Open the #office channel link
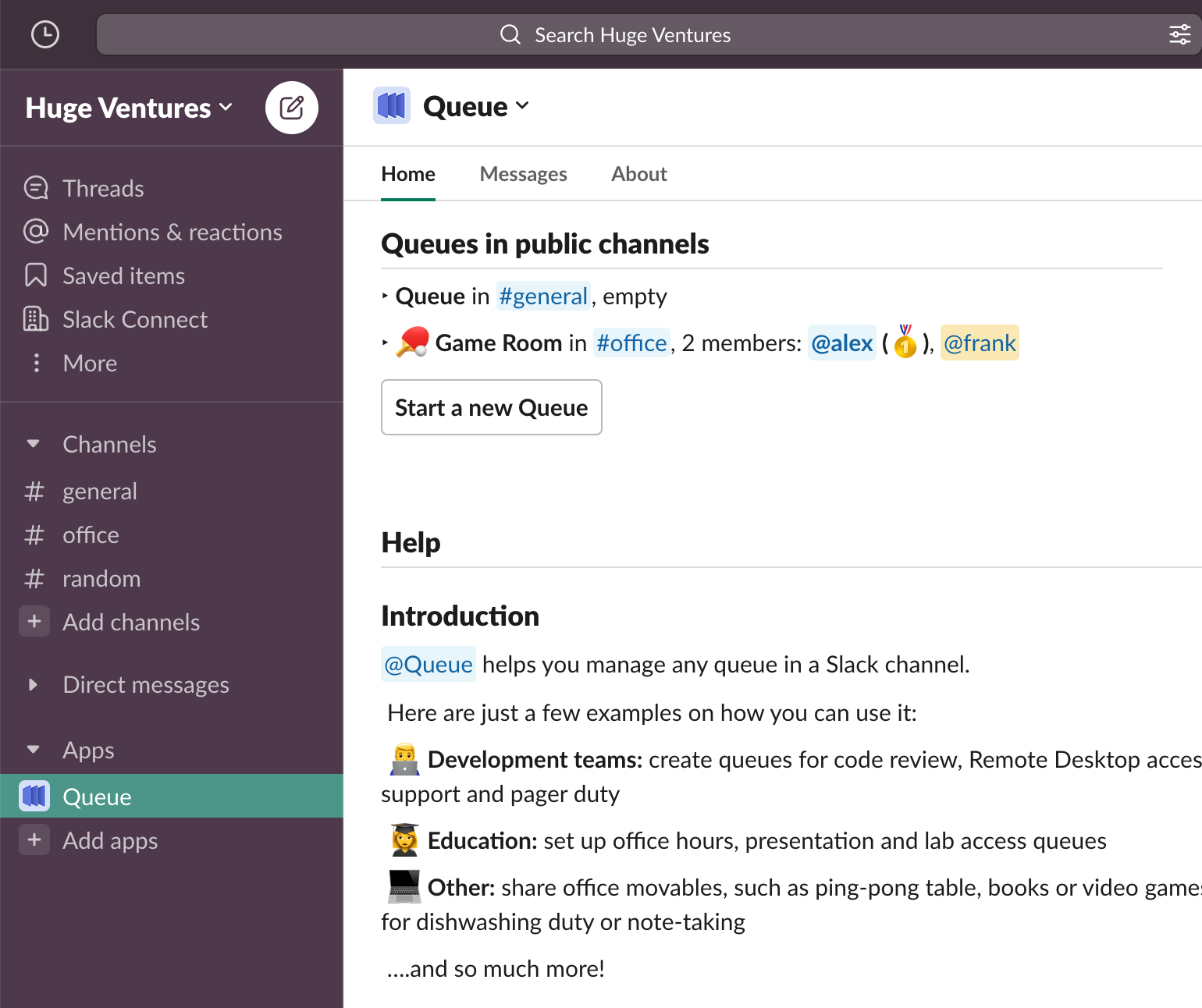1202x1008 pixels. point(631,343)
